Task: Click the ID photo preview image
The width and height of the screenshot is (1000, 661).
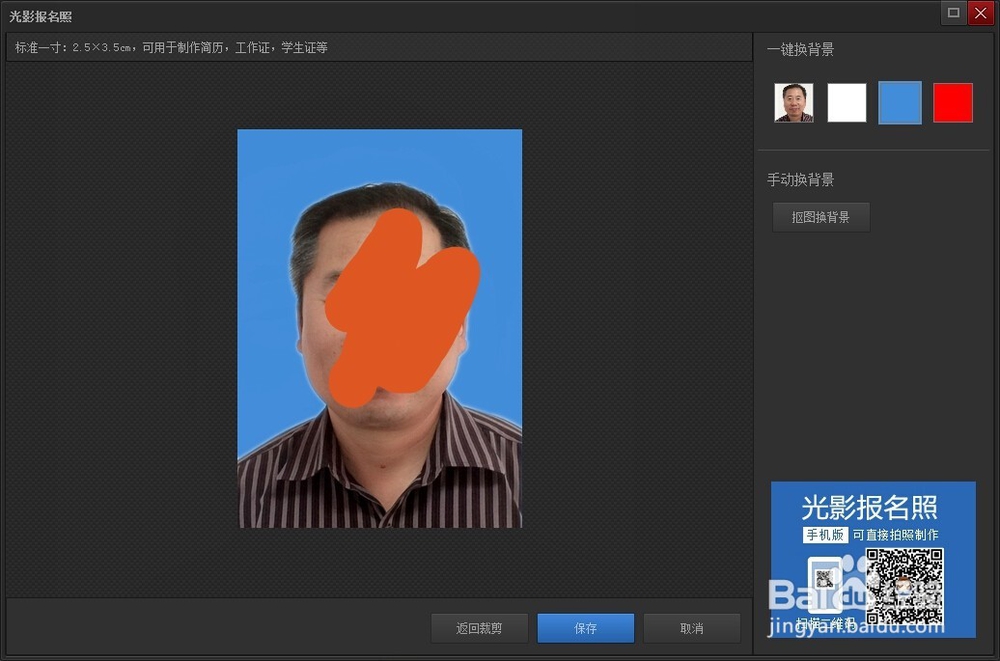Action: click(x=379, y=329)
